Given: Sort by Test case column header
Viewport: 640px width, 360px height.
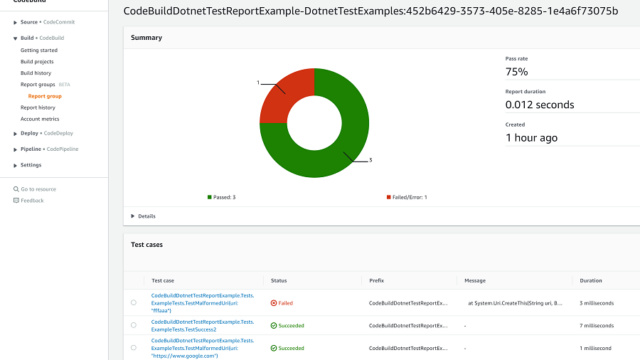Looking at the screenshot, I should (x=163, y=280).
